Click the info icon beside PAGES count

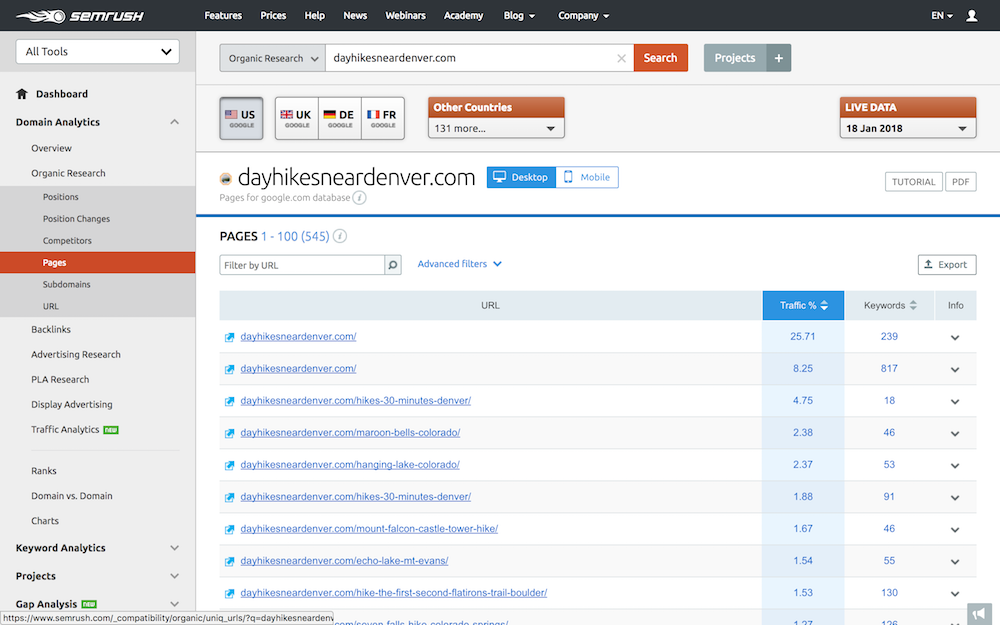340,237
